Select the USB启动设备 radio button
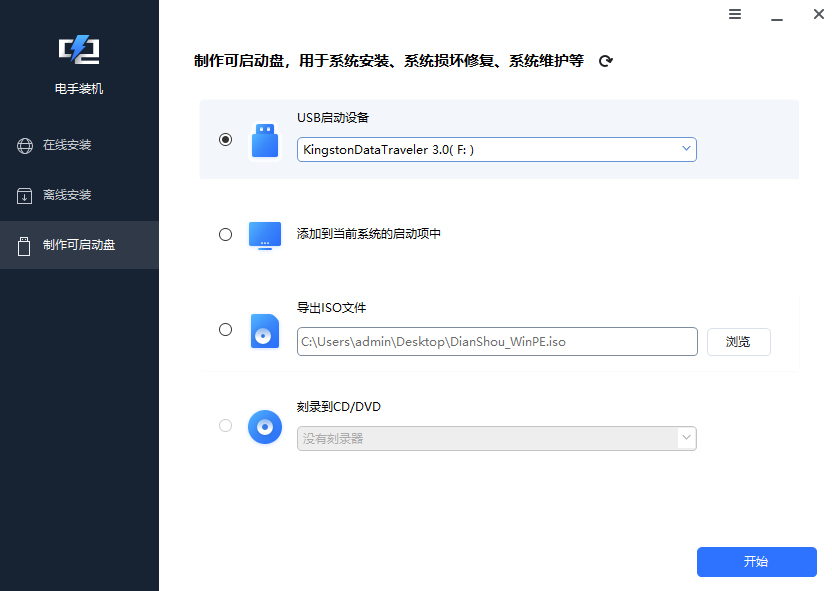 [x=225, y=140]
